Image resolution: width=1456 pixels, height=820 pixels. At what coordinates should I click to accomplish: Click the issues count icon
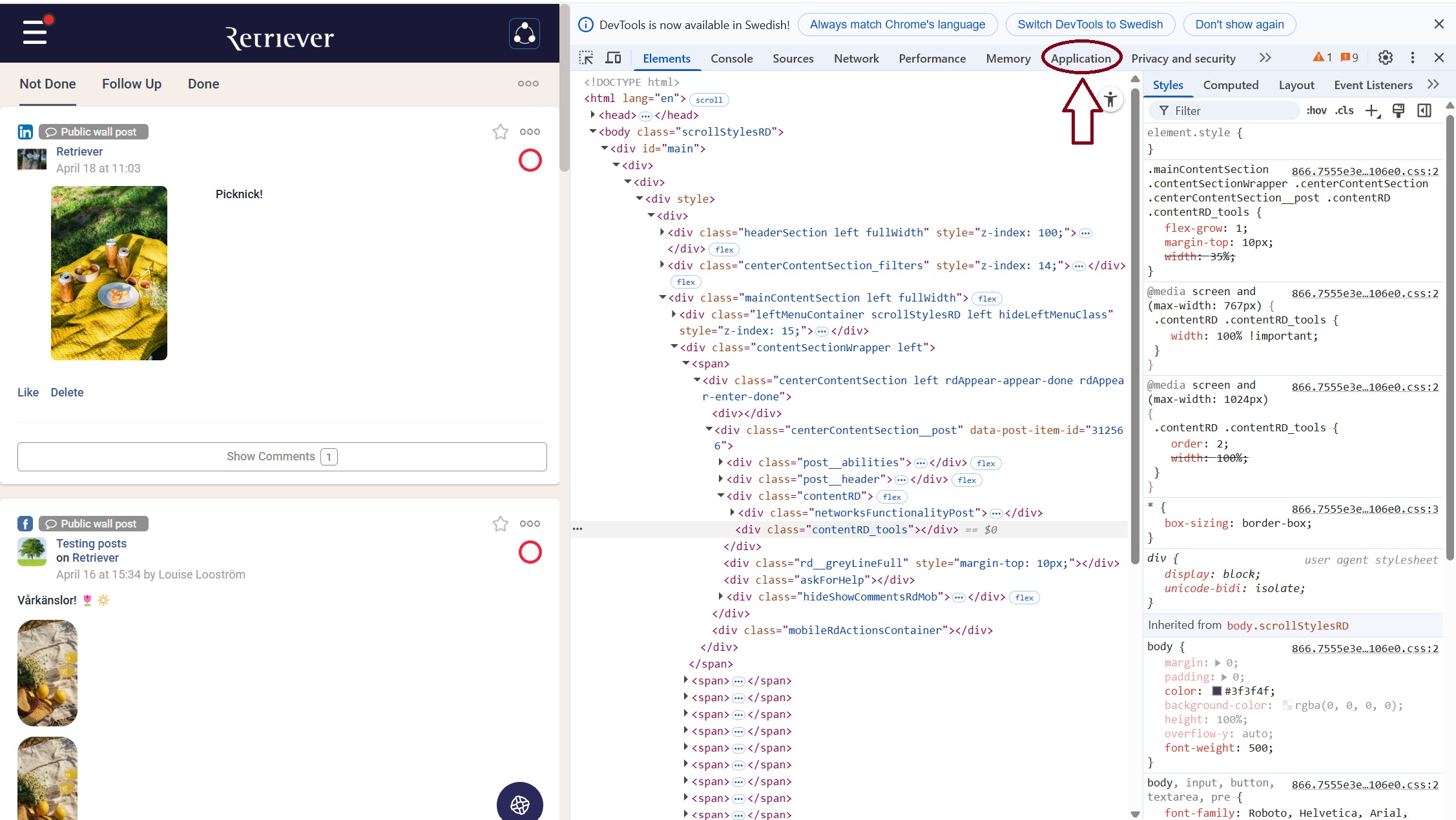[x=1349, y=57]
